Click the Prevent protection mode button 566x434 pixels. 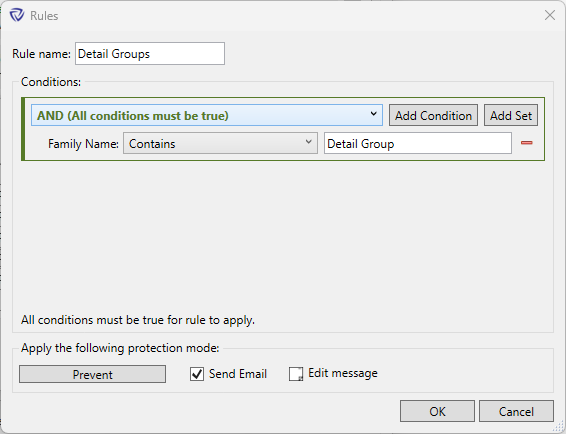pos(92,374)
